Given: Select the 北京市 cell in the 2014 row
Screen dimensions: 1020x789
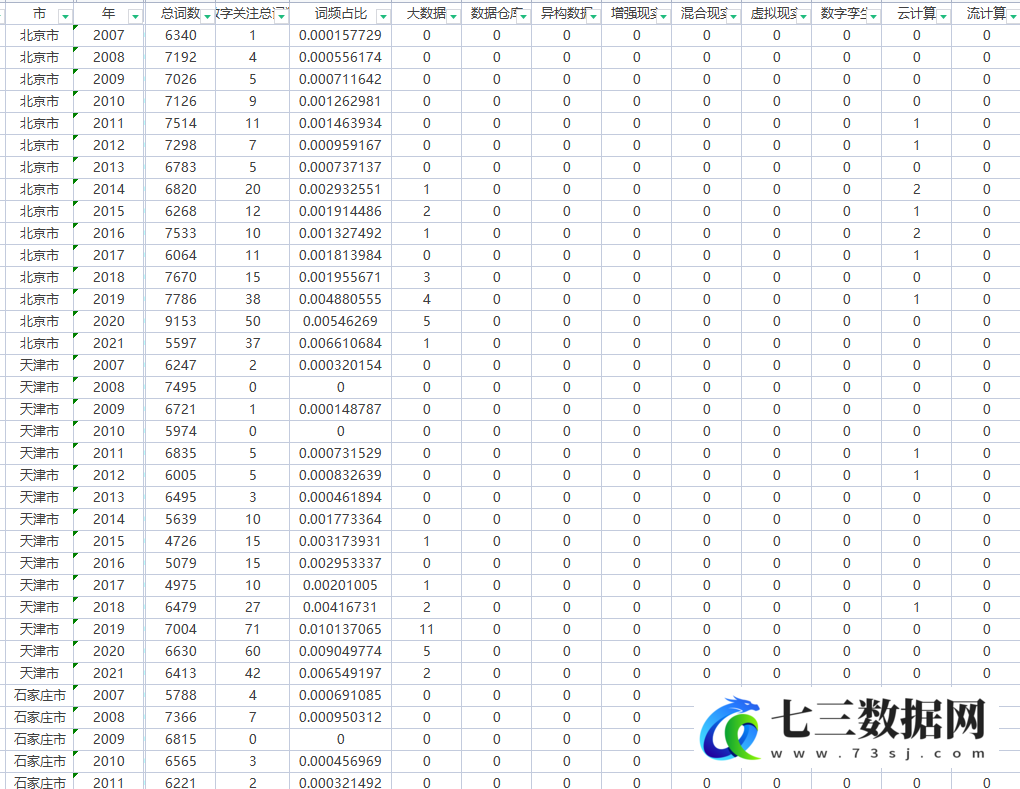Looking at the screenshot, I should (39, 189).
